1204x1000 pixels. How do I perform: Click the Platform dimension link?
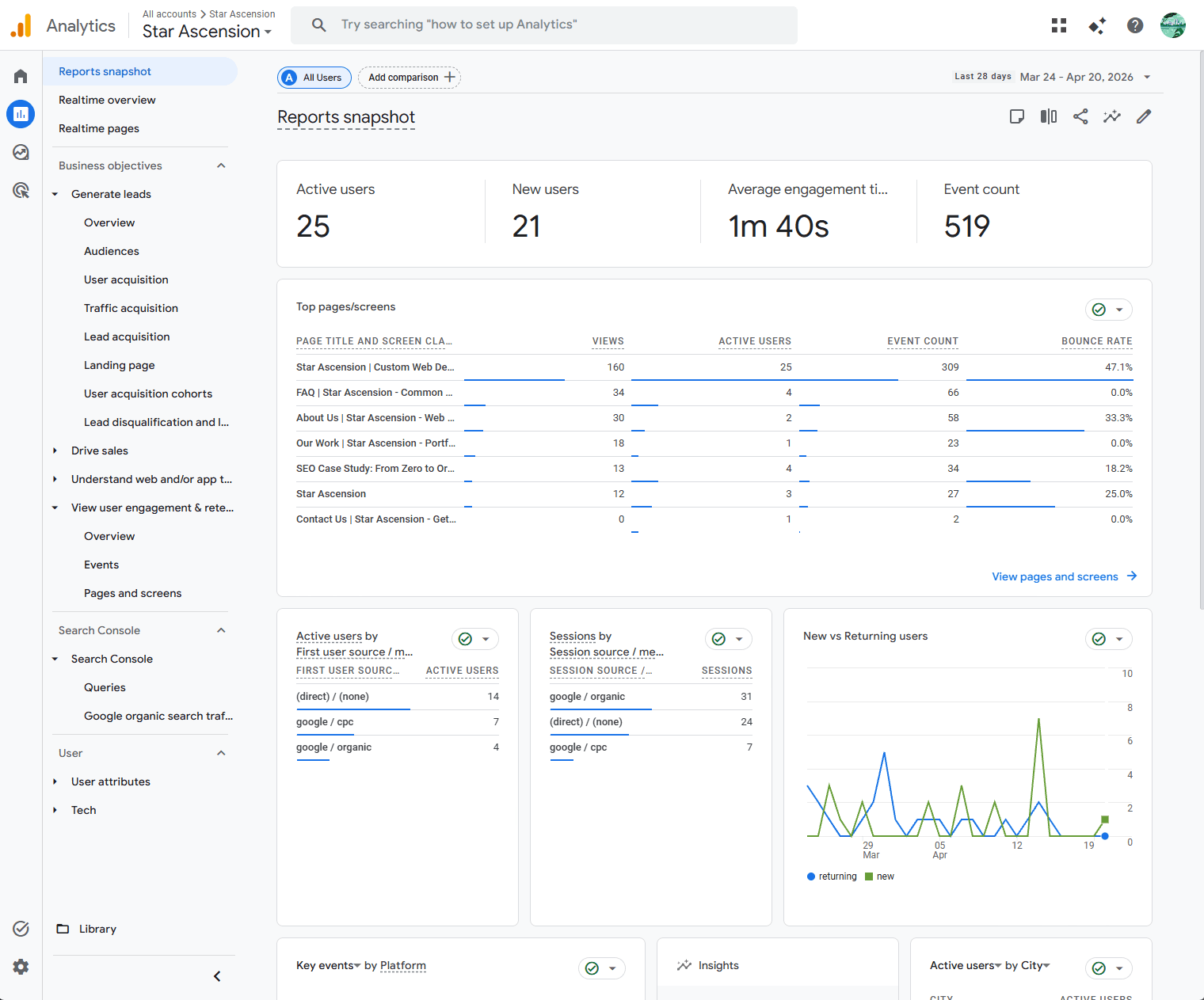(403, 965)
